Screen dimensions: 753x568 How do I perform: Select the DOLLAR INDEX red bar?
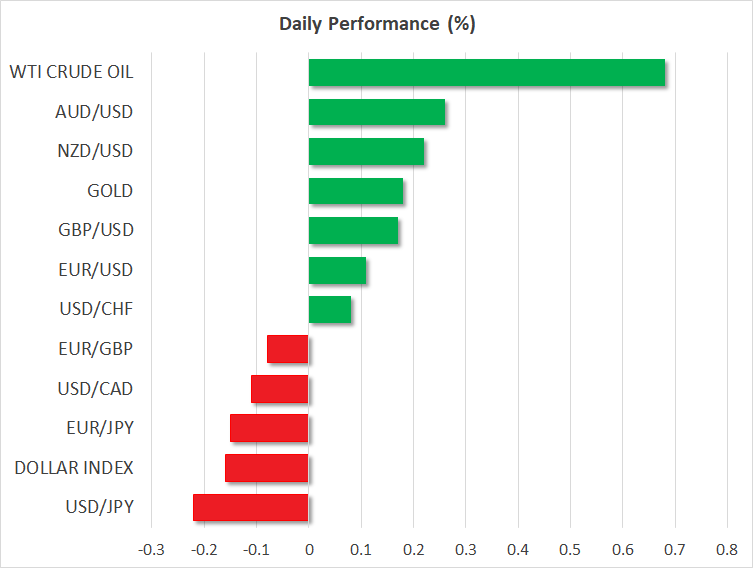[x=266, y=467]
